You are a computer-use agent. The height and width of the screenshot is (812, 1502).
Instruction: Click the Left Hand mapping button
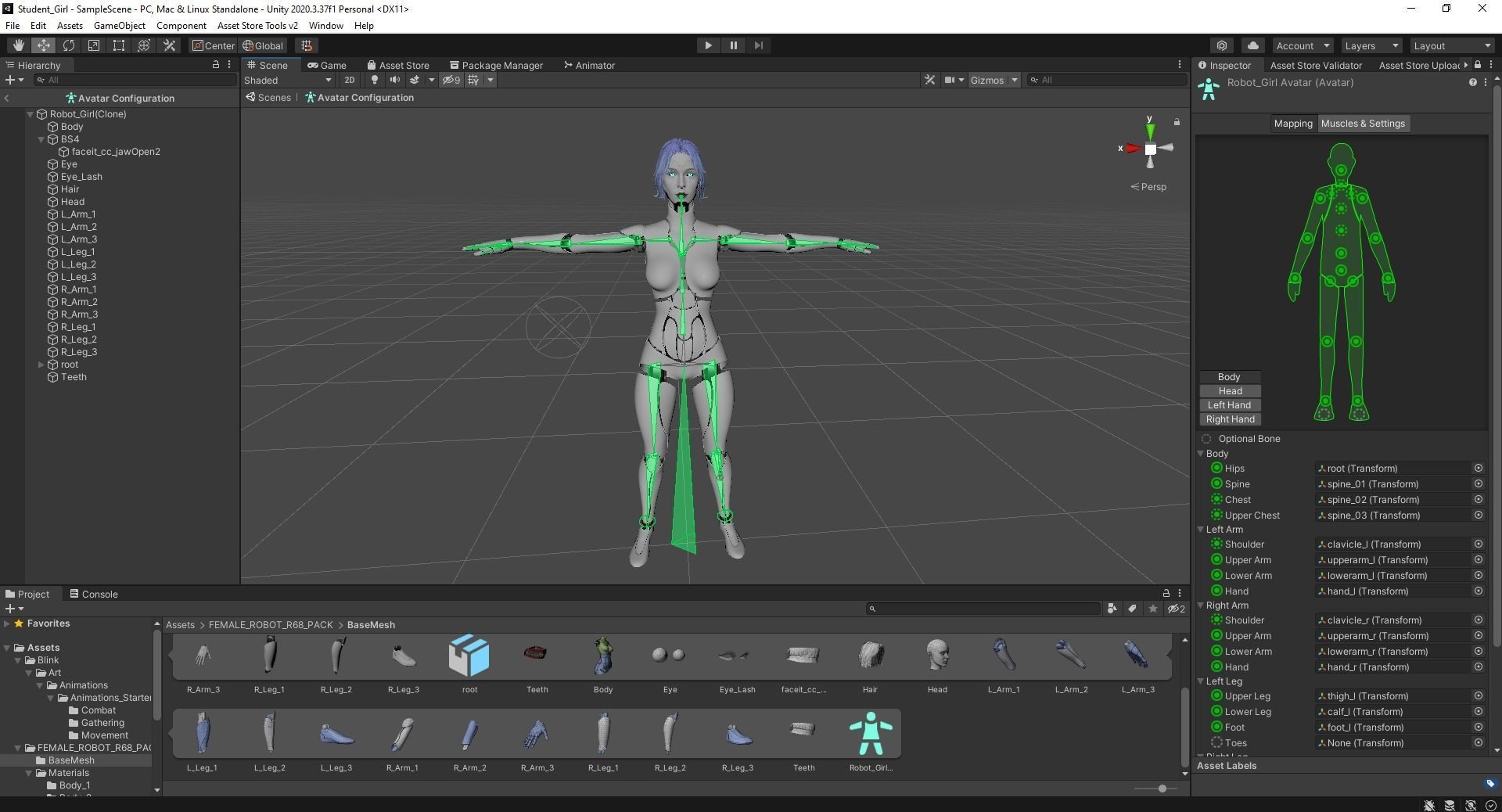[x=1230, y=405]
